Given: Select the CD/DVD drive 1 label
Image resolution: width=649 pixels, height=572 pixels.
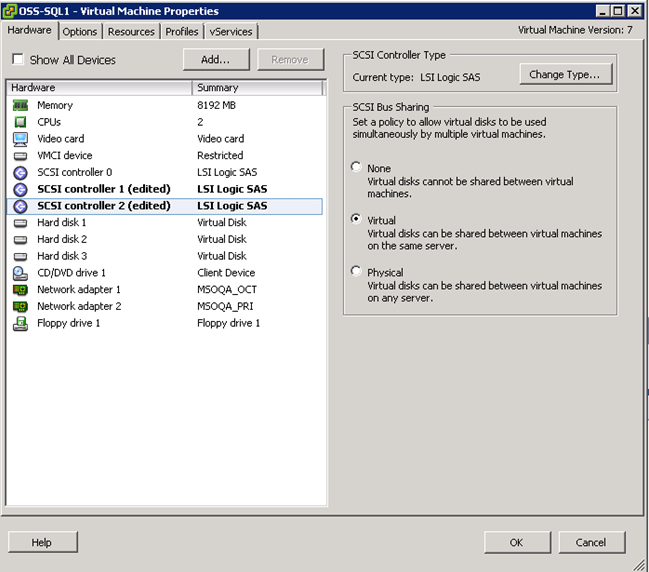Looking at the screenshot, I should click(x=71, y=273).
